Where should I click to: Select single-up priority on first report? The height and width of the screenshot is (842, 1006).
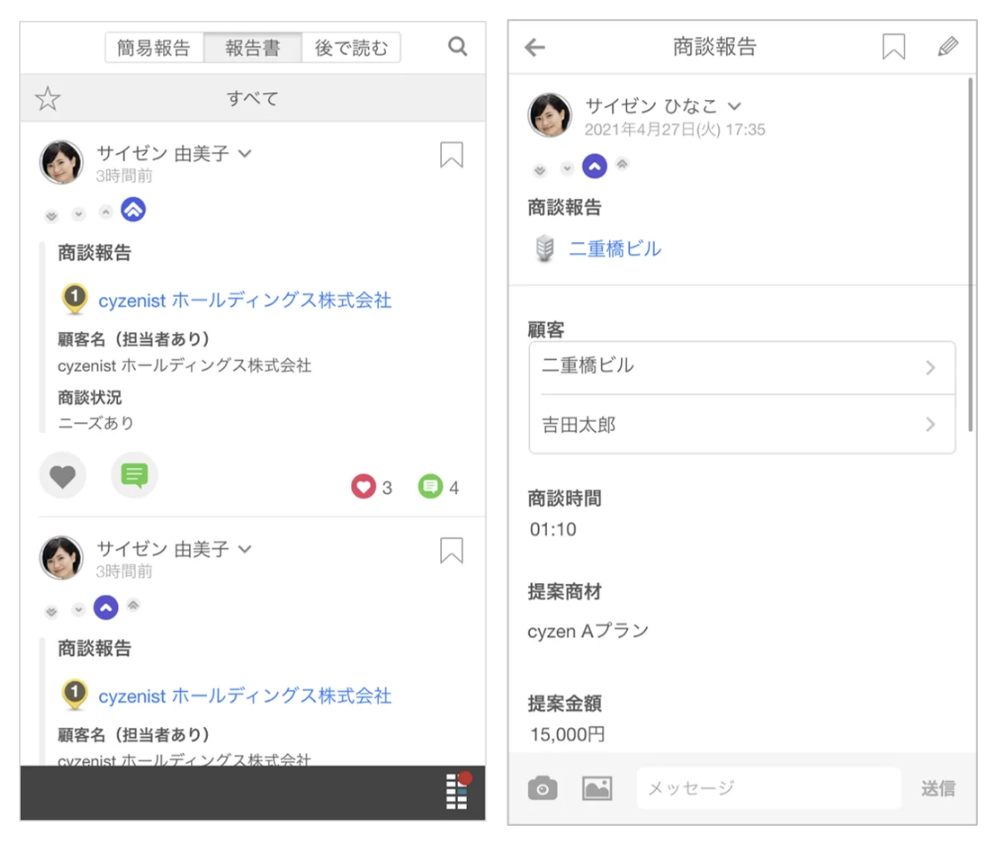(x=106, y=211)
